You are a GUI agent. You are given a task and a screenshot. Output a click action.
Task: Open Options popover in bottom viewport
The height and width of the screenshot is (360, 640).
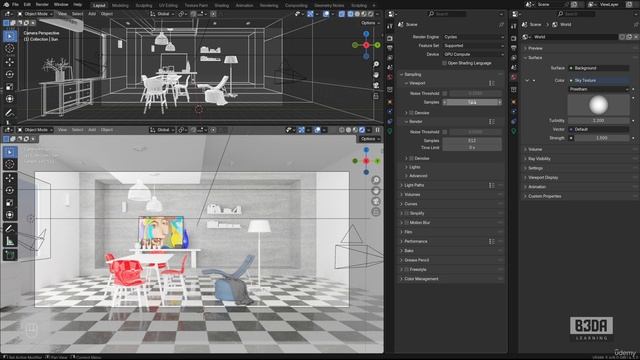coord(369,139)
